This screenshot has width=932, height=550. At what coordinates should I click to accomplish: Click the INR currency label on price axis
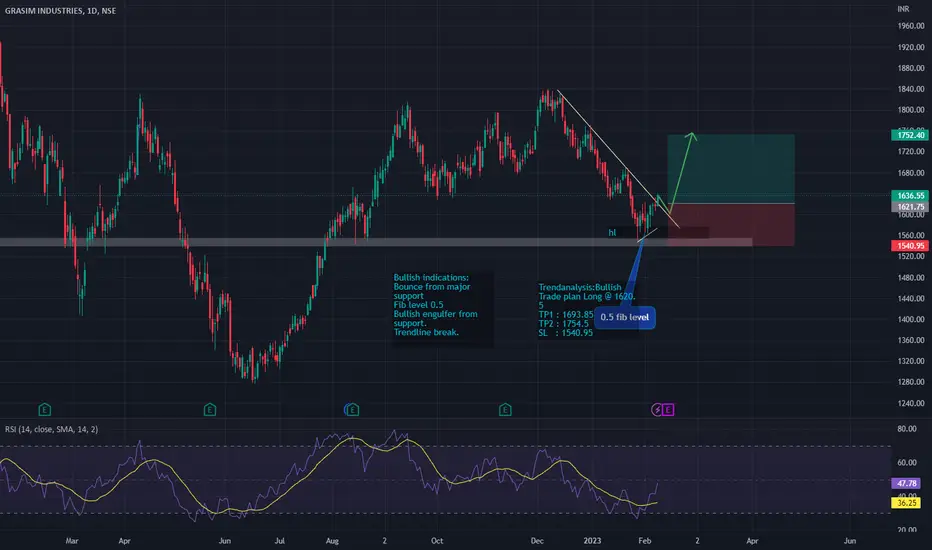click(903, 9)
